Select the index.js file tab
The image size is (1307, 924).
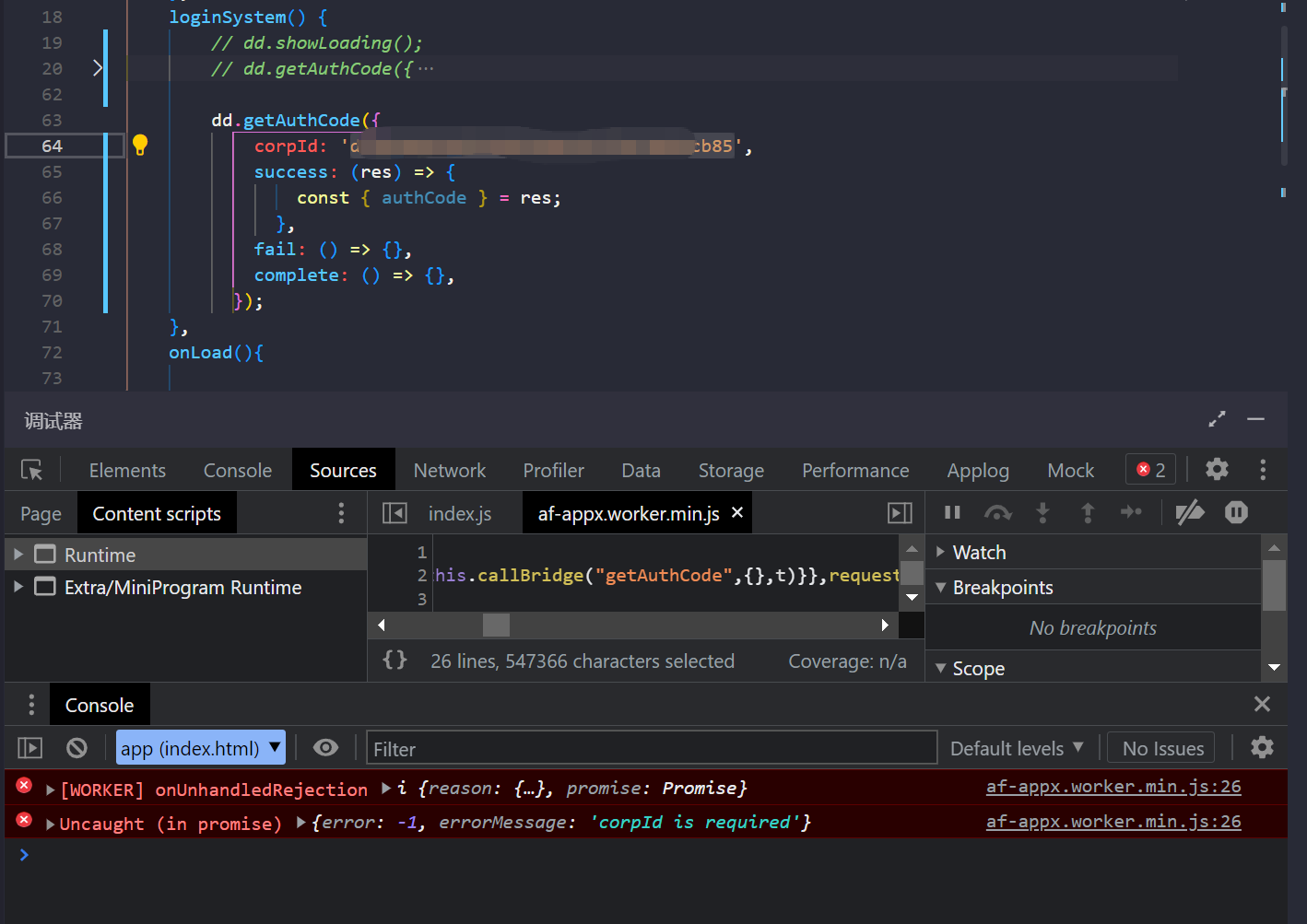pyautogui.click(x=459, y=514)
